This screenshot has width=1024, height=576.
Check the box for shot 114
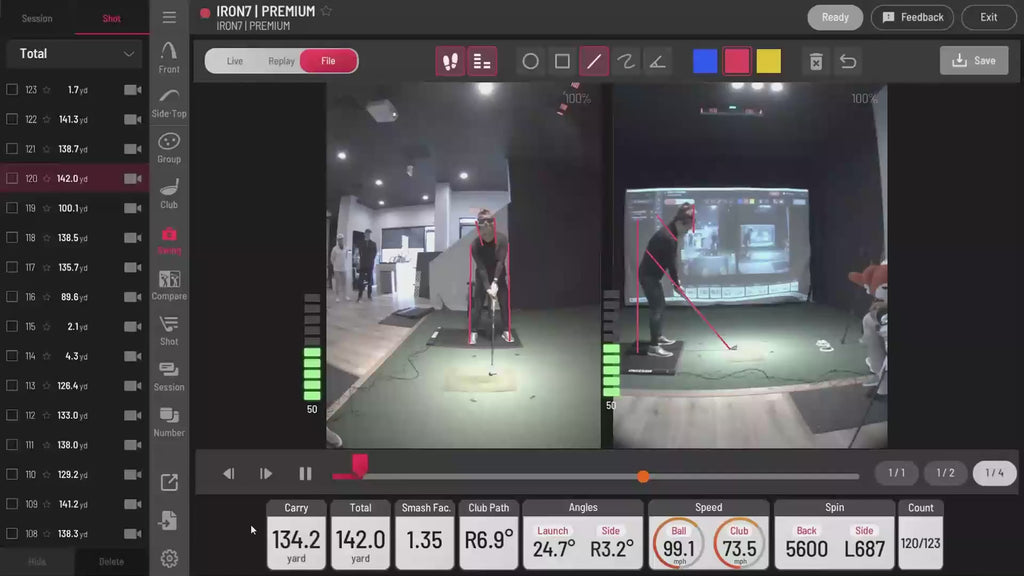pyautogui.click(x=12, y=356)
